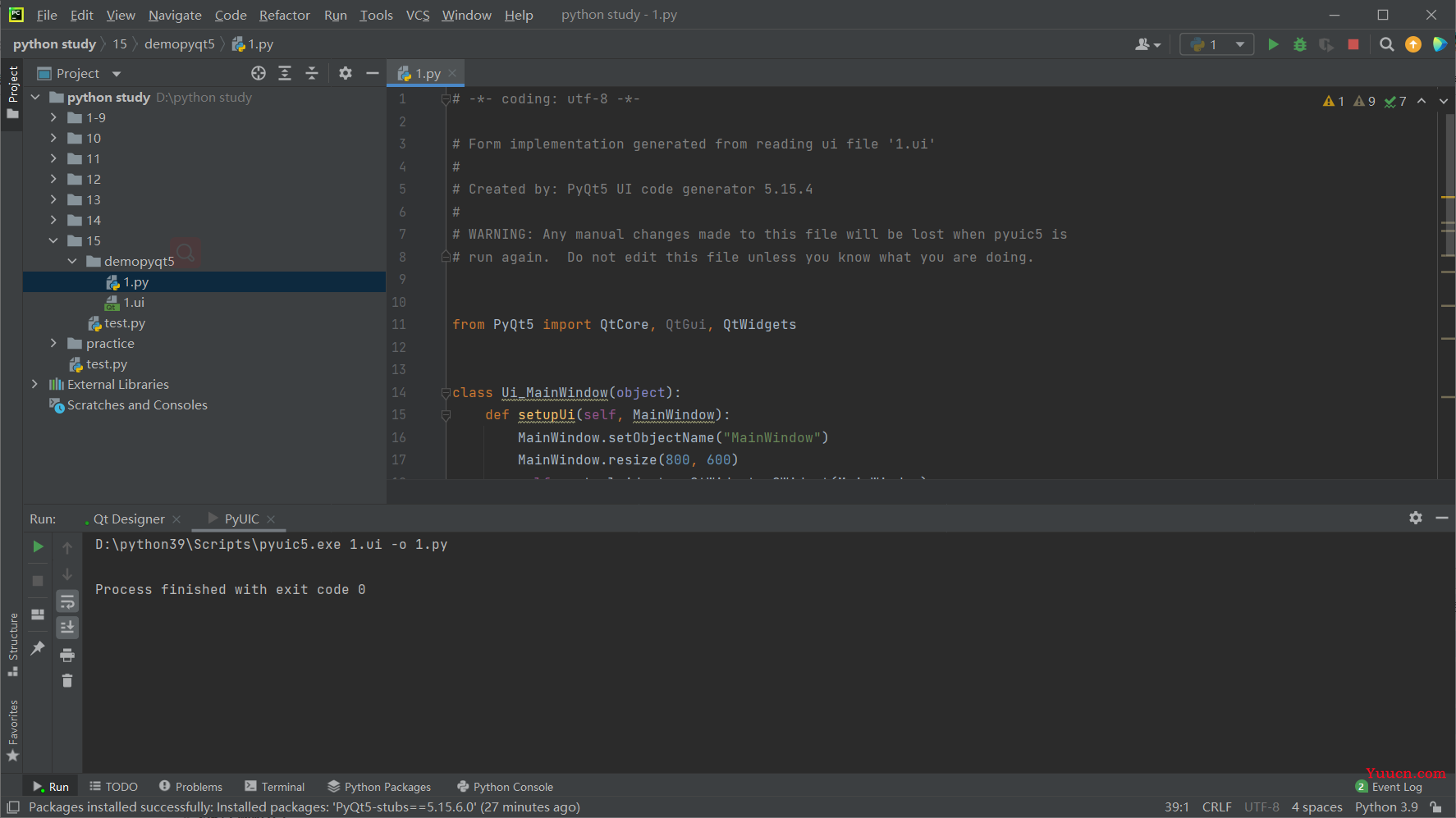The image size is (1456, 818).
Task: Clear all Run console output trash icon
Action: pyautogui.click(x=67, y=680)
